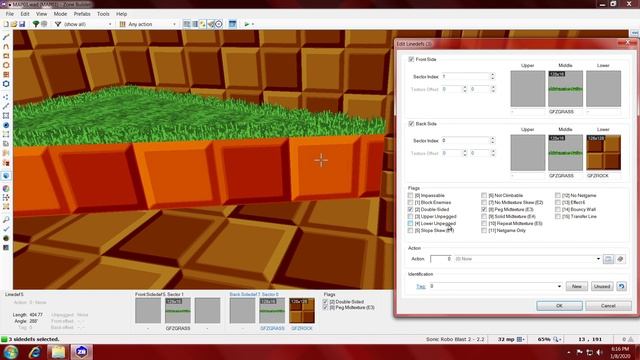The width and height of the screenshot is (640, 360).
Task: Click the Unused tag button
Action: (602, 286)
